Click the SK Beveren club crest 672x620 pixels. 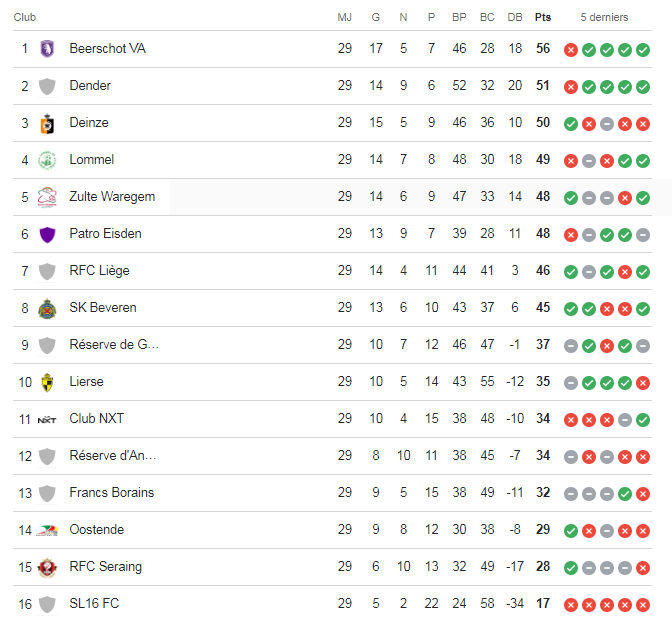[x=46, y=308]
